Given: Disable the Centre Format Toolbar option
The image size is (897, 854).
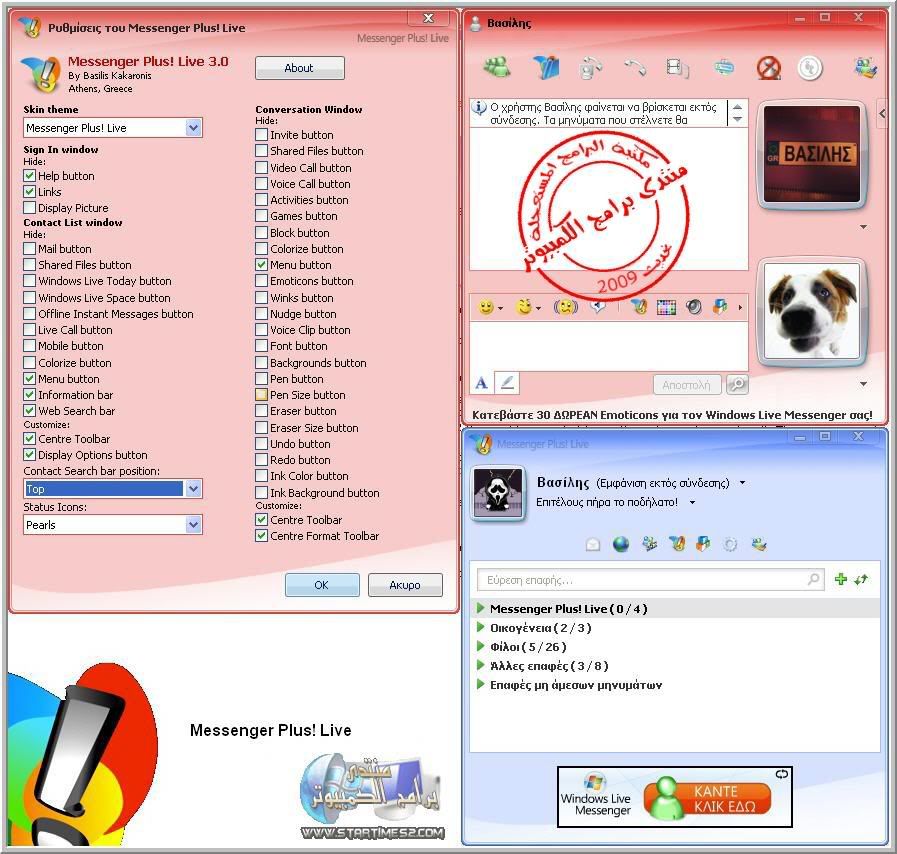Looking at the screenshot, I should pyautogui.click(x=261, y=536).
